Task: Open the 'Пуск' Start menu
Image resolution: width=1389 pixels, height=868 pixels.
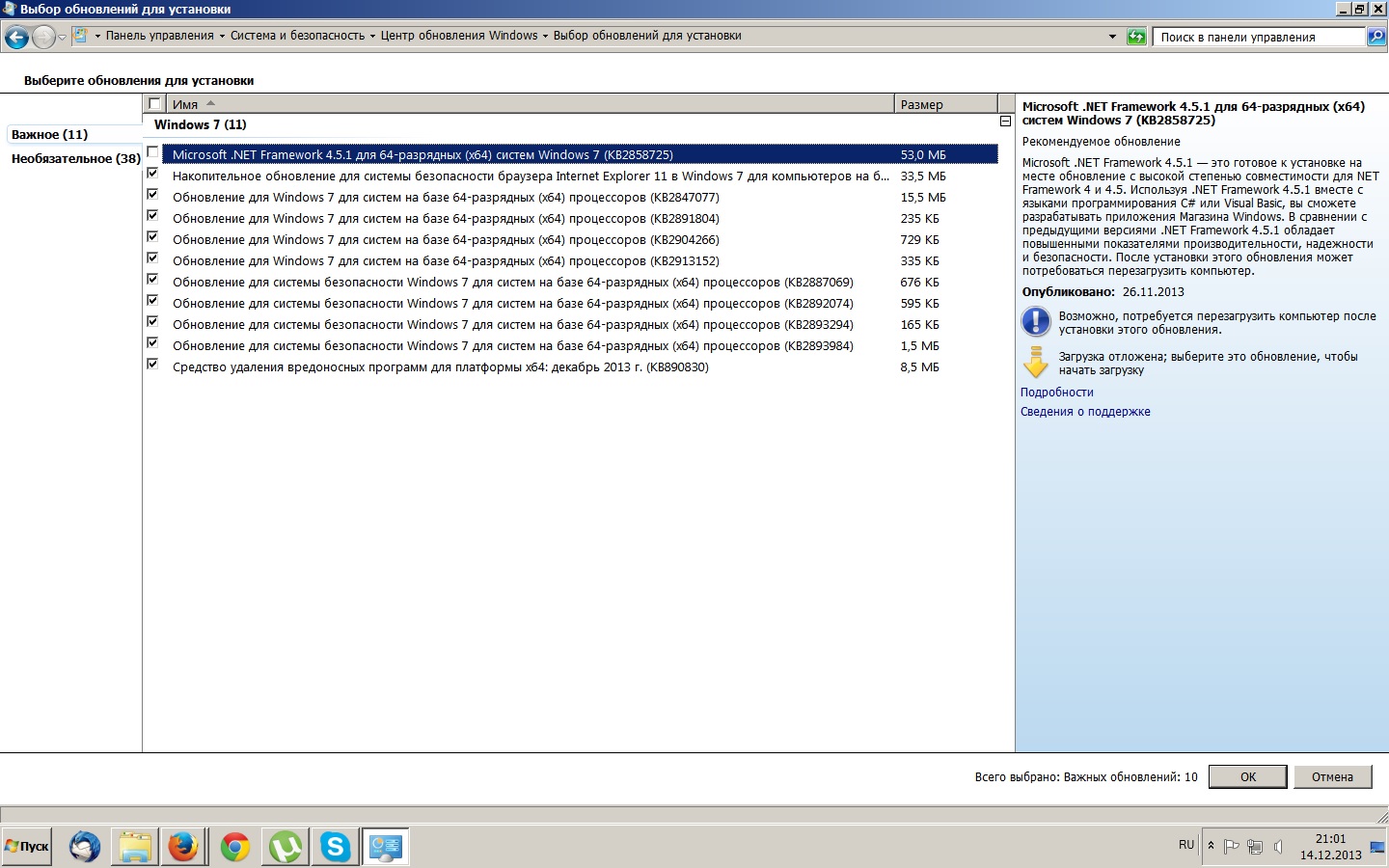Action: click(27, 847)
